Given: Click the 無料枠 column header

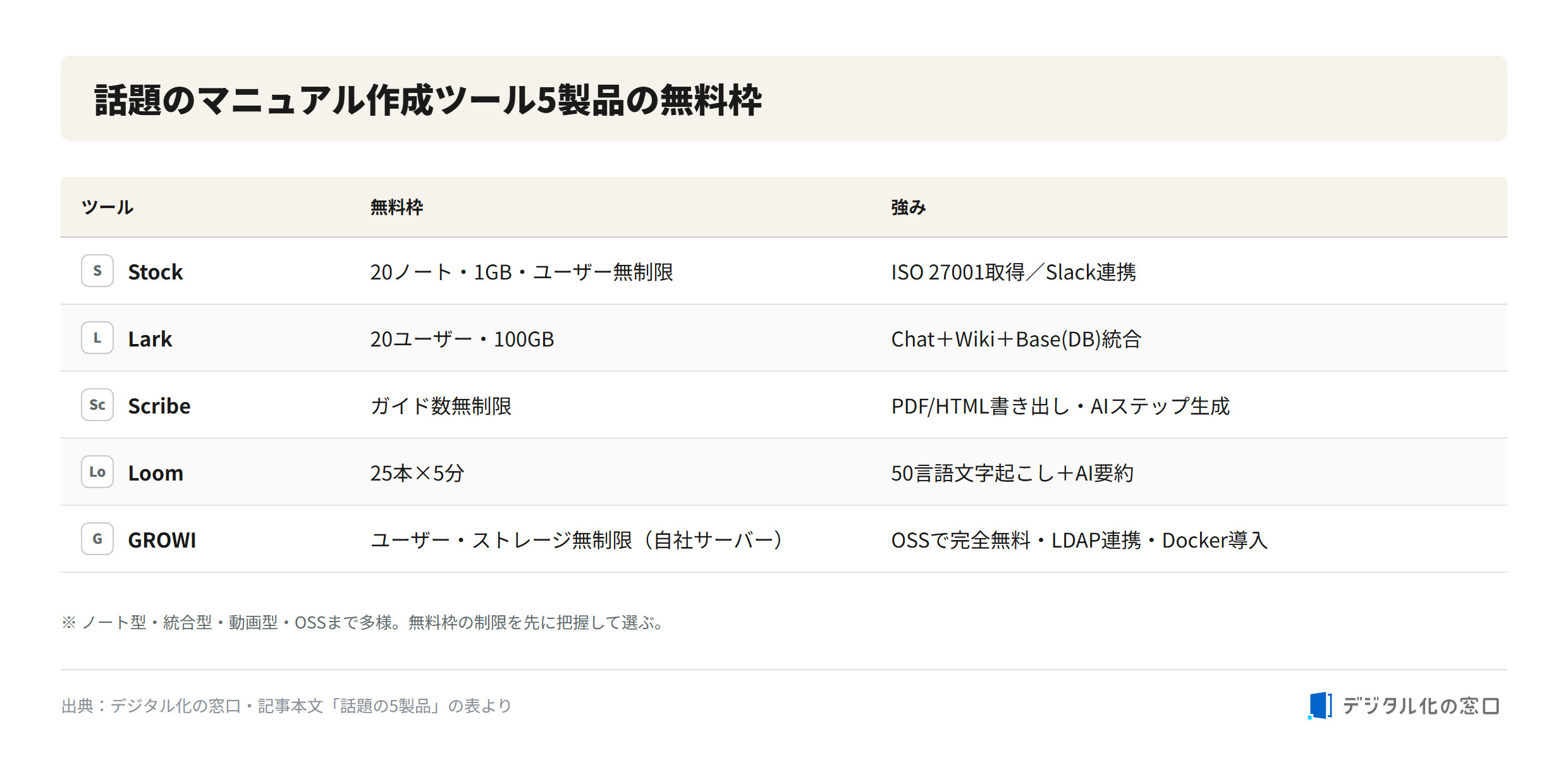Looking at the screenshot, I should coord(396,207).
